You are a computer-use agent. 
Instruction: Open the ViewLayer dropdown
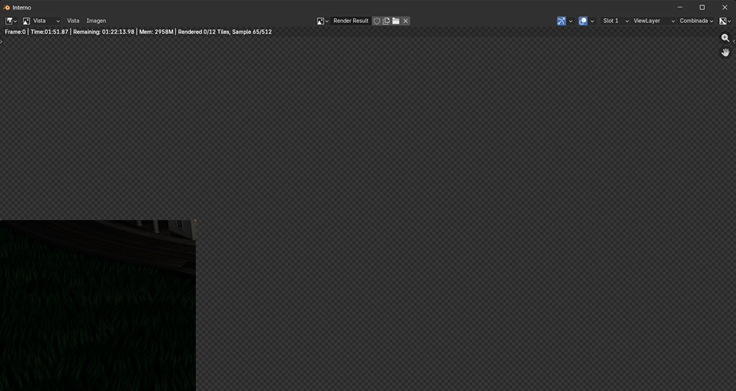pos(653,21)
